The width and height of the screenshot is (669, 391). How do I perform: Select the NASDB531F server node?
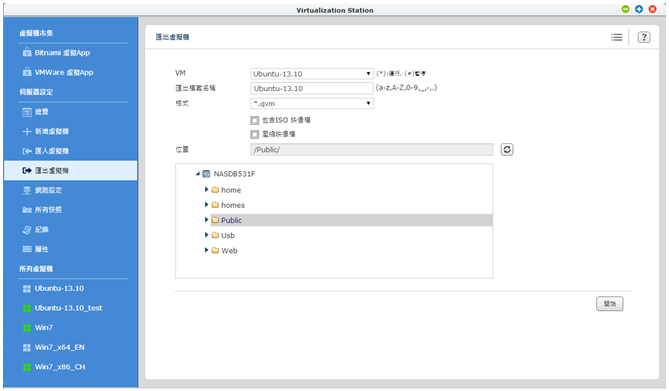click(234, 174)
